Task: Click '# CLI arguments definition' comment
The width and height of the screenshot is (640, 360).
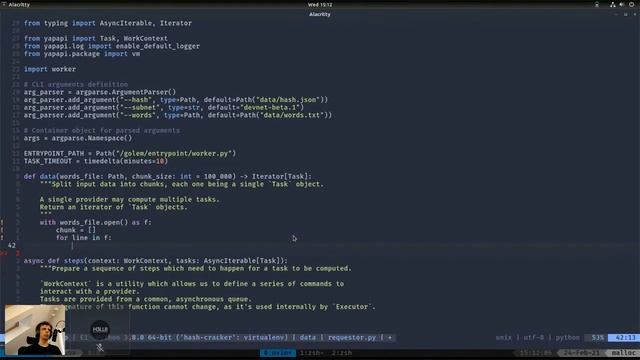Action: pyautogui.click(x=76, y=84)
